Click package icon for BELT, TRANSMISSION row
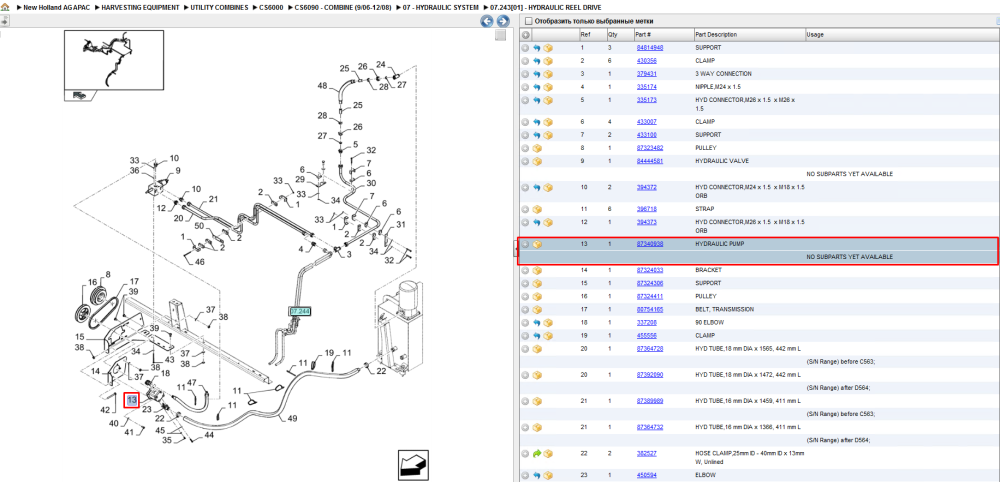This screenshot has height=482, width=1000. click(x=537, y=309)
